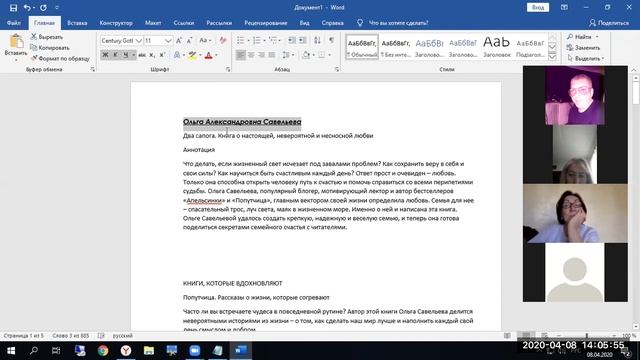Click the numbered list icon

click(257, 40)
